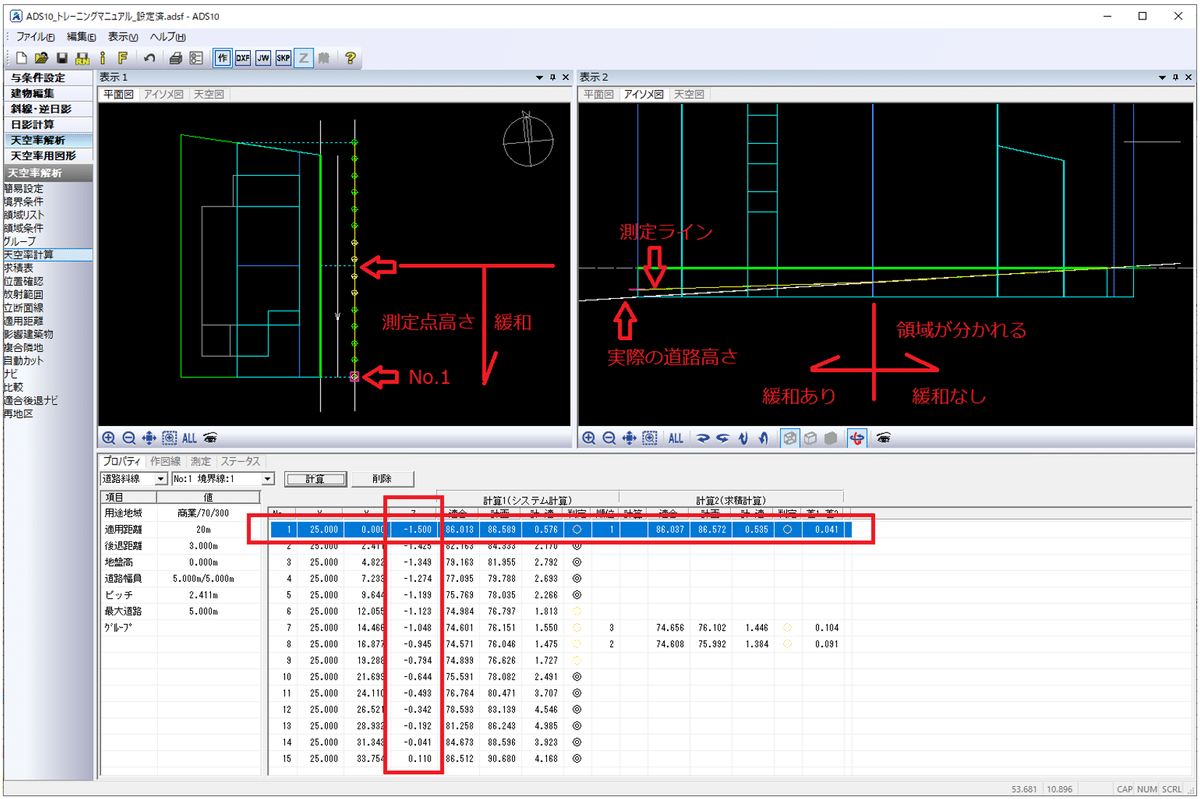Expand the 建物編集 sidebar section
The width and height of the screenshot is (1200, 799).
pos(47,93)
